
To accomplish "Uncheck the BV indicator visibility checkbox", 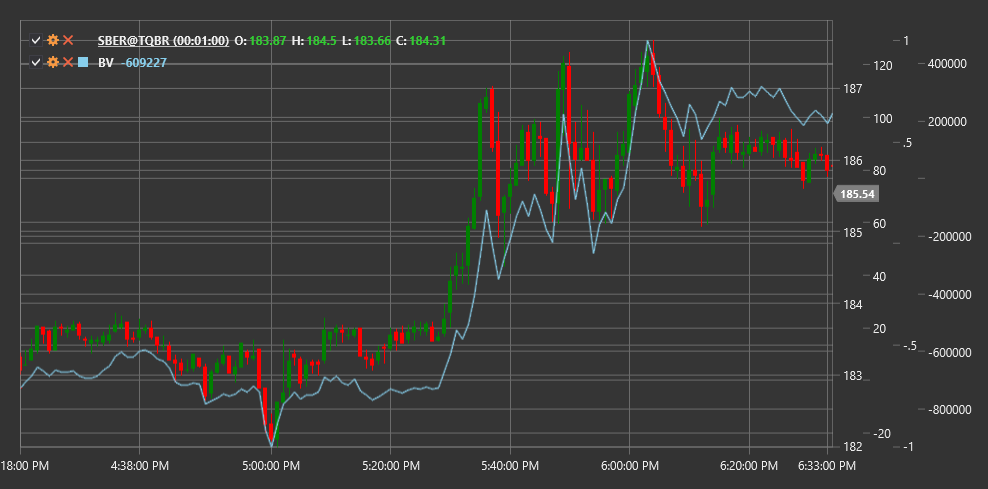I will [x=36, y=62].
